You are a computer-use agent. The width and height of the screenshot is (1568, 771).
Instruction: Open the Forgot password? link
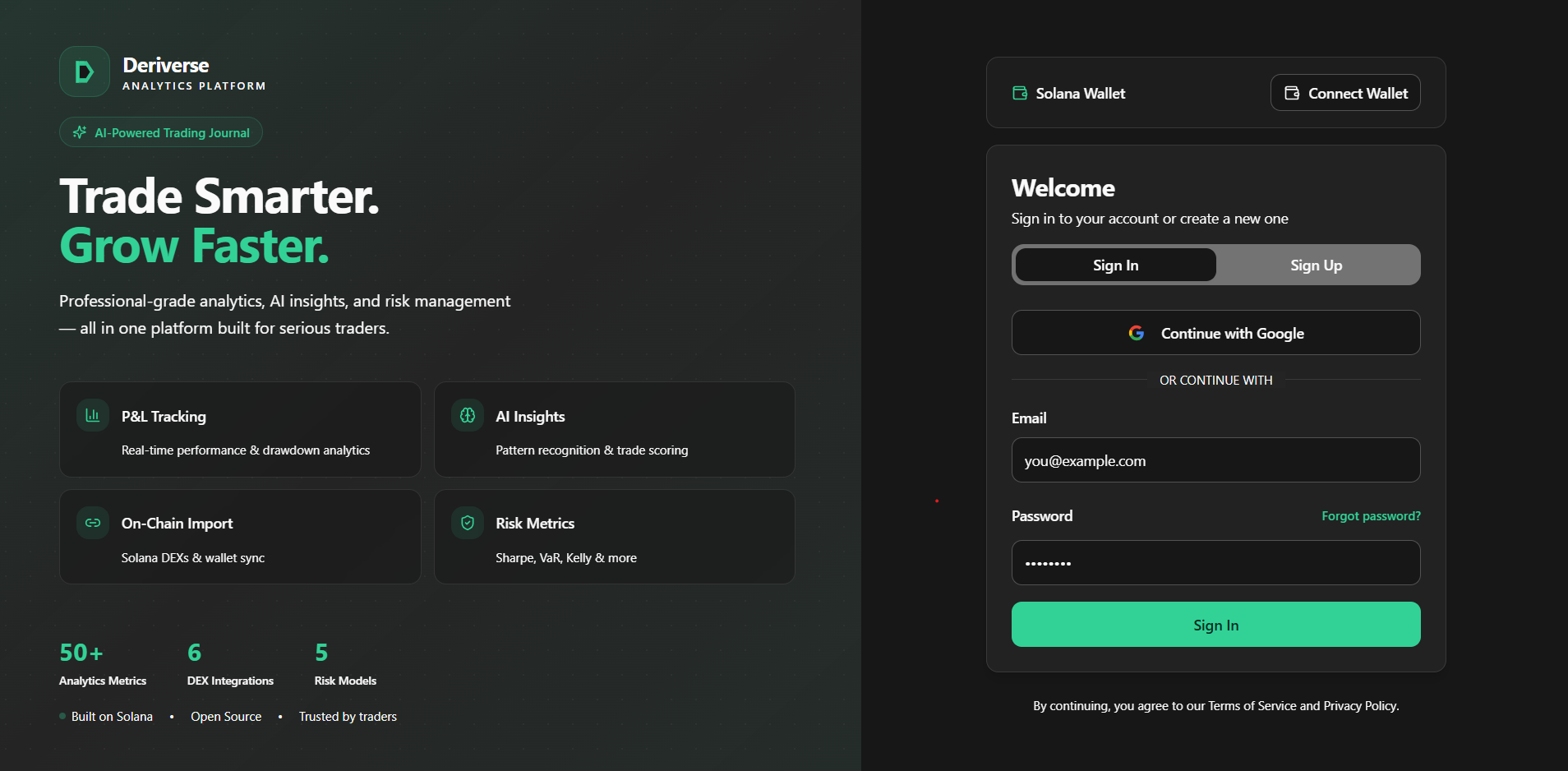1371,516
